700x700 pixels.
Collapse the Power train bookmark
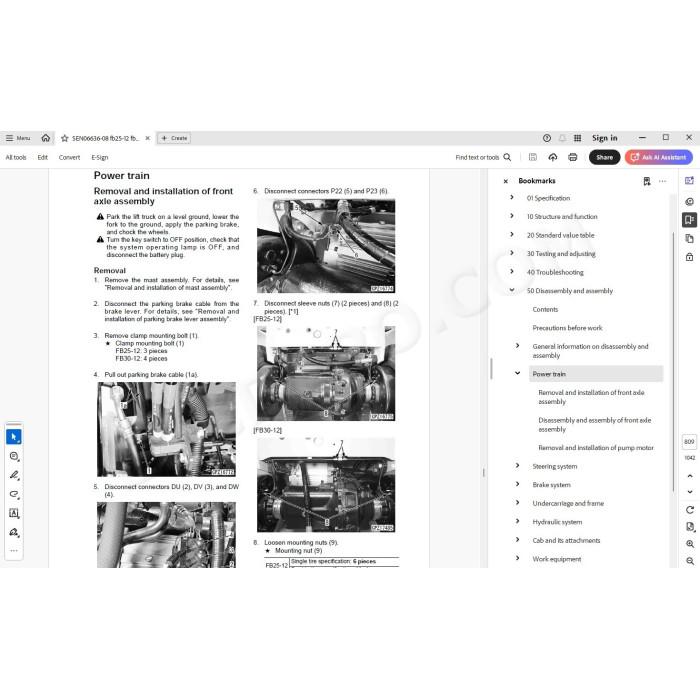[x=517, y=373]
